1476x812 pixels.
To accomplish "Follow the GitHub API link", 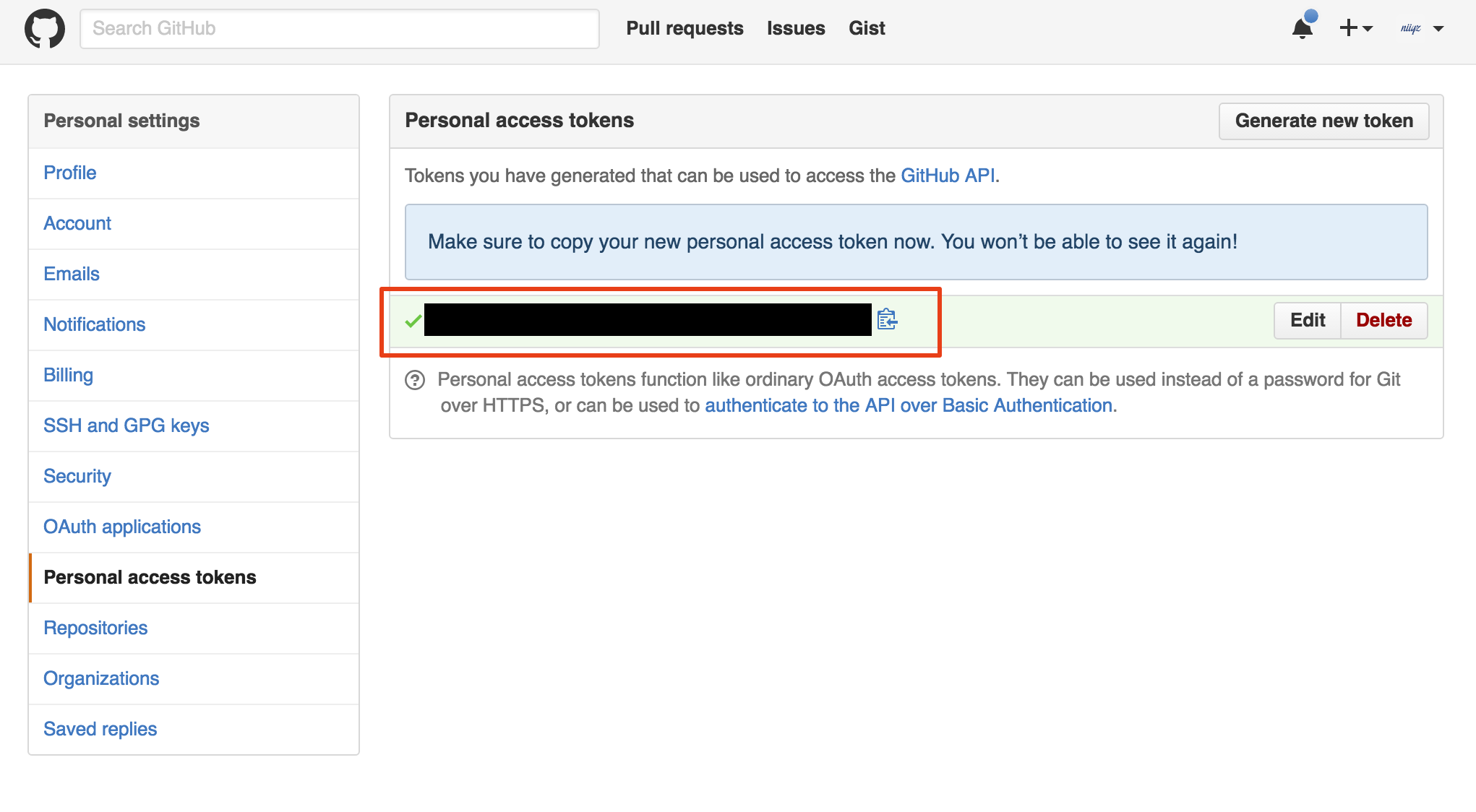I will pos(948,176).
